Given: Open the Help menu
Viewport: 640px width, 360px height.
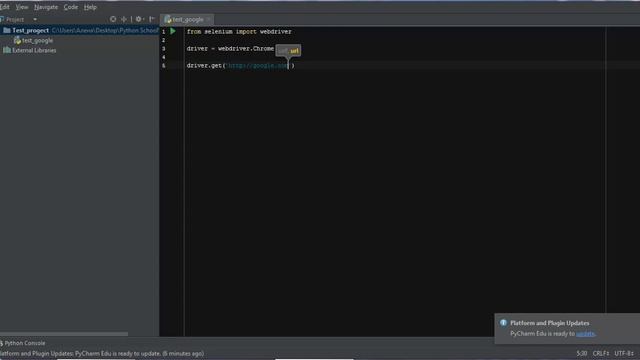Looking at the screenshot, I should point(90,7).
